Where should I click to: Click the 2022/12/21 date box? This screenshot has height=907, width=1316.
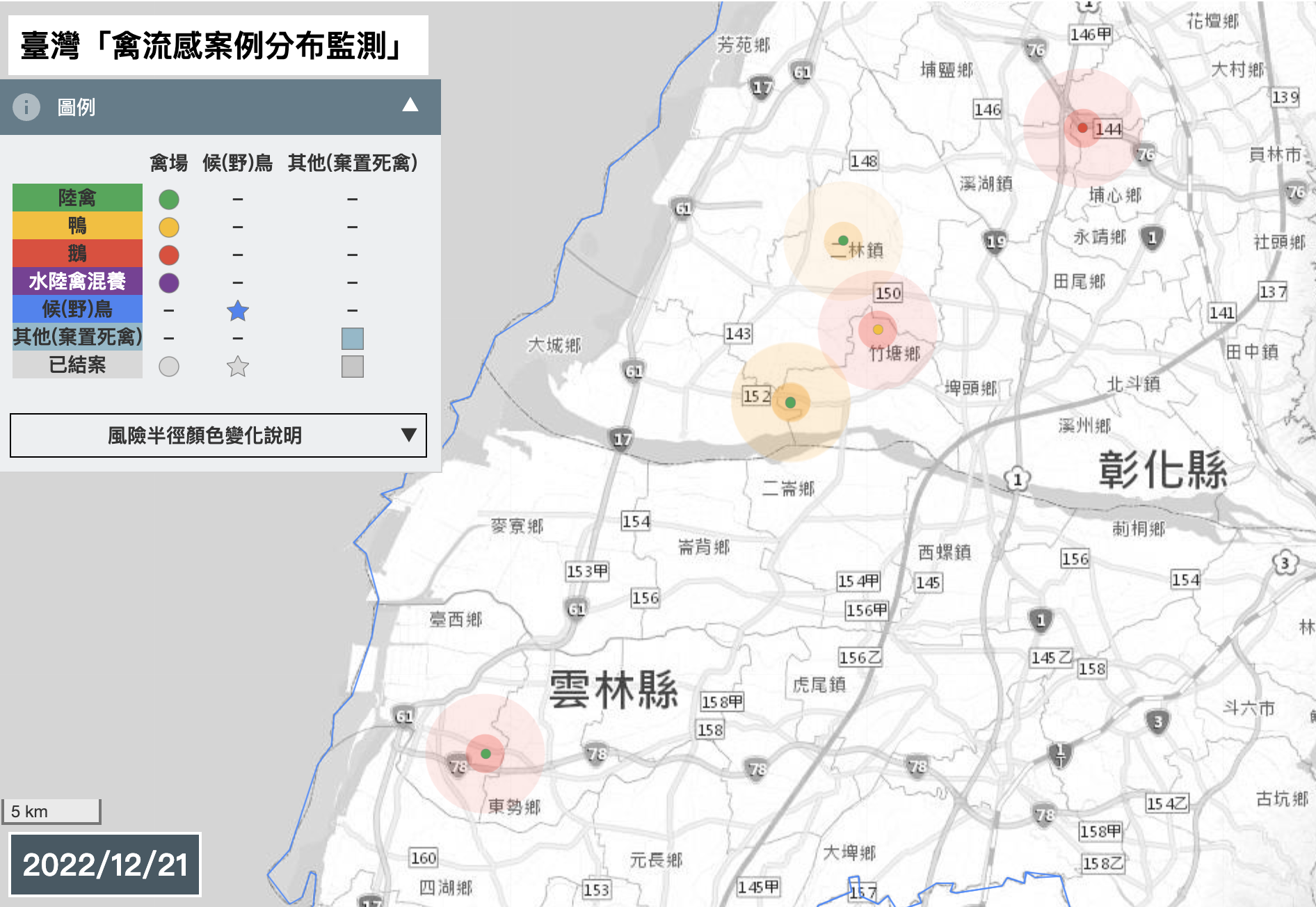click(105, 865)
